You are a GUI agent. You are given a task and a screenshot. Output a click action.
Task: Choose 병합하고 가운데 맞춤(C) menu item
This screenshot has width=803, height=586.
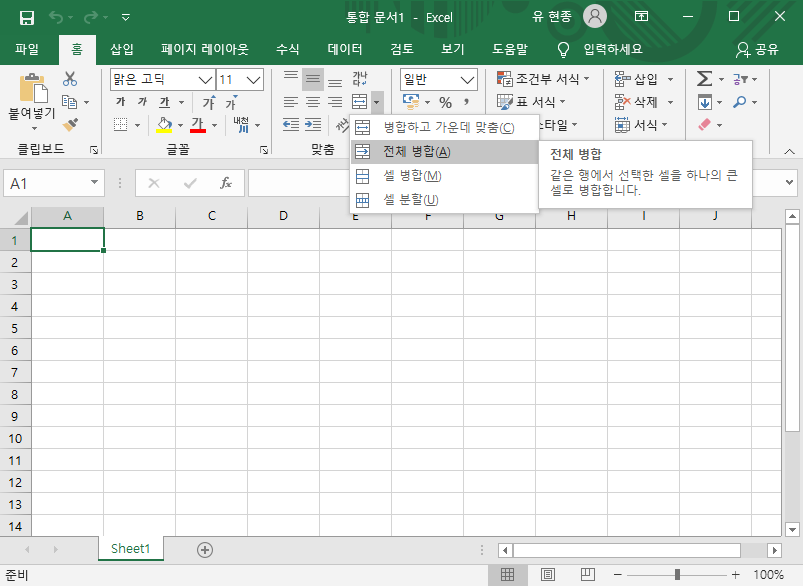coord(445,127)
